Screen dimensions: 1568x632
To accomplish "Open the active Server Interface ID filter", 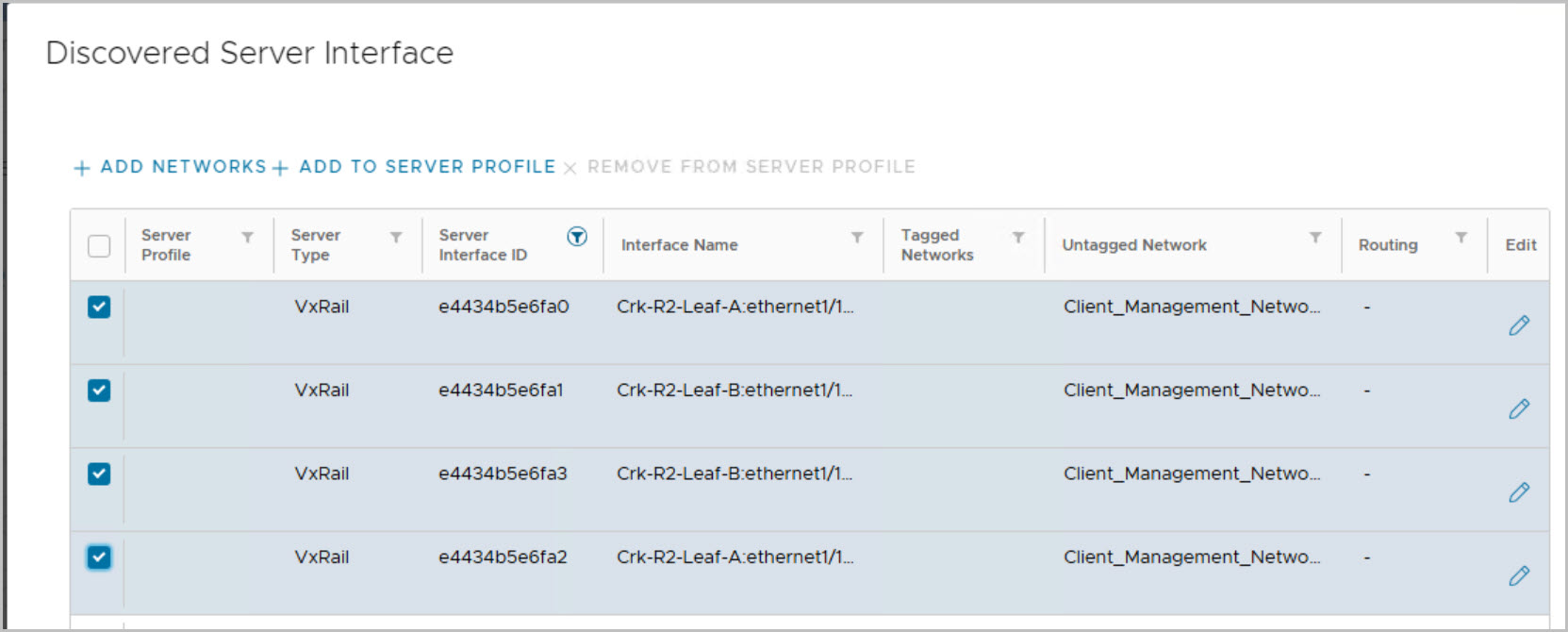I will pyautogui.click(x=576, y=237).
